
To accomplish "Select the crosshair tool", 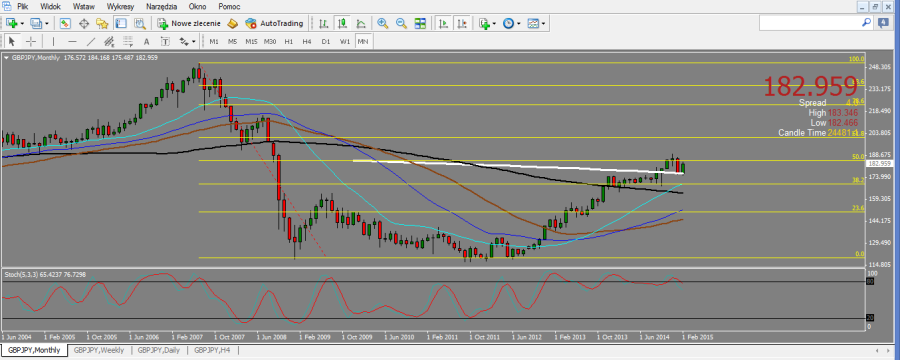I will point(30,41).
